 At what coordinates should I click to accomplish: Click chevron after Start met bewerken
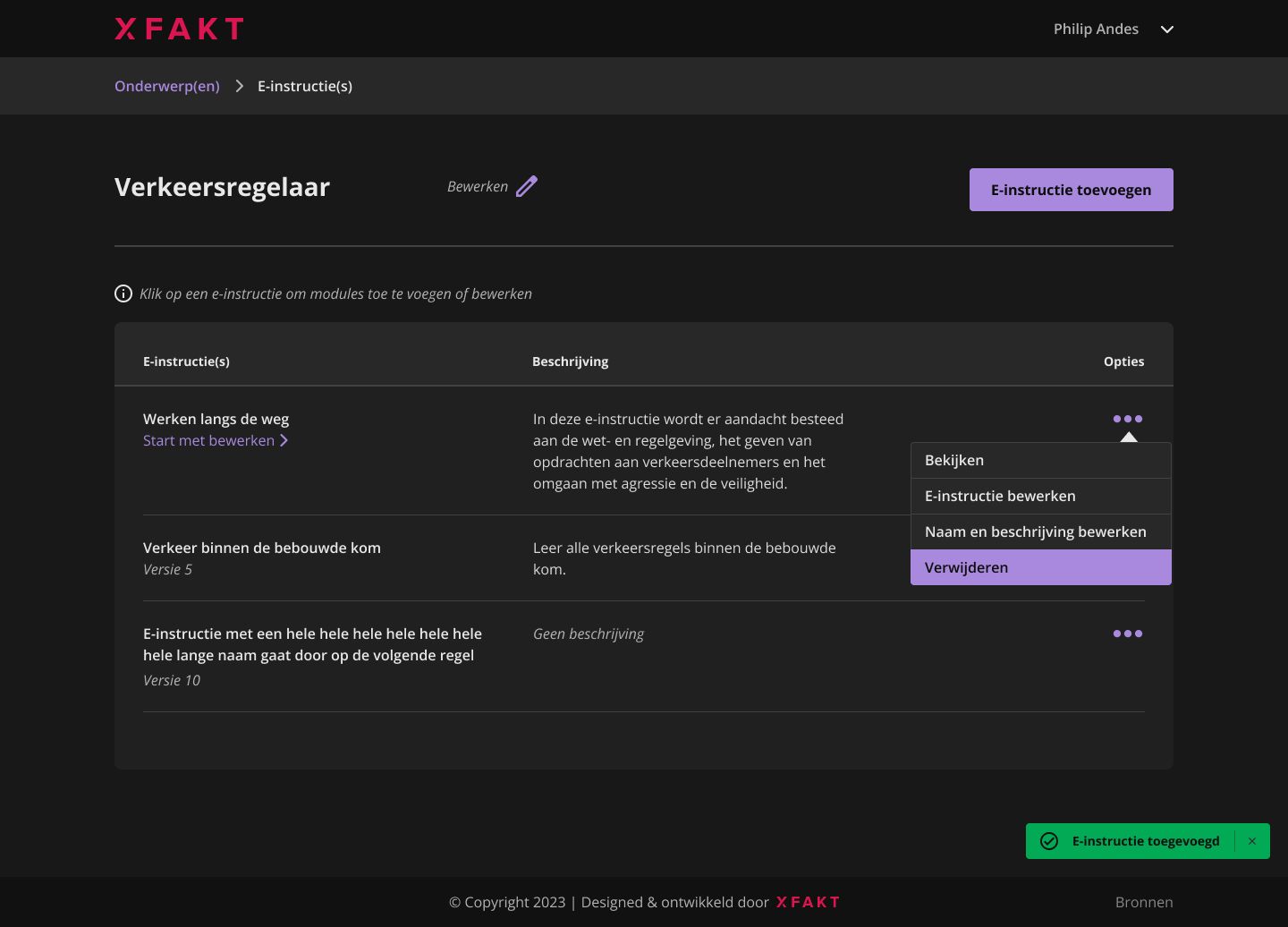tap(284, 440)
